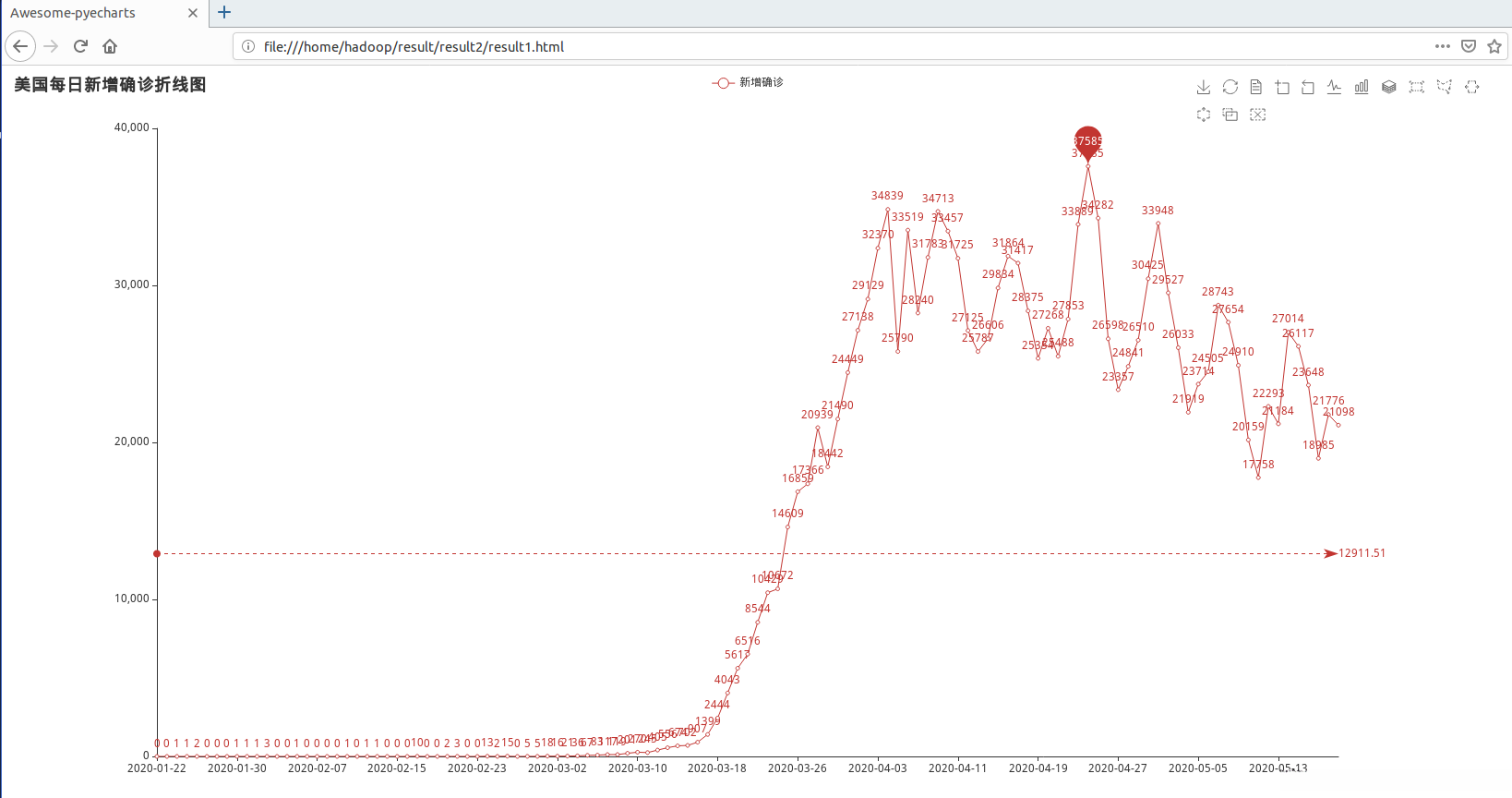
Task: Show site information via the info icon
Action: (248, 46)
